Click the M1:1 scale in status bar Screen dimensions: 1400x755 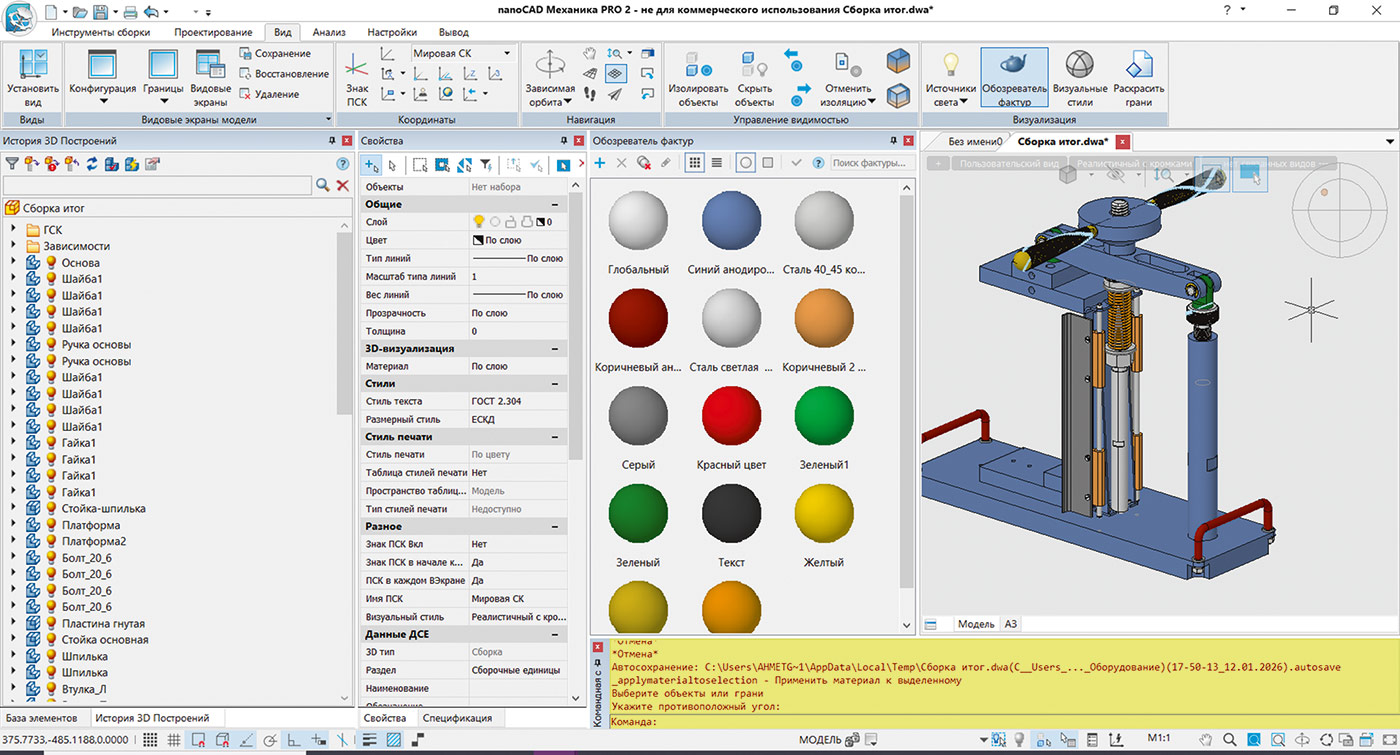coord(1159,740)
